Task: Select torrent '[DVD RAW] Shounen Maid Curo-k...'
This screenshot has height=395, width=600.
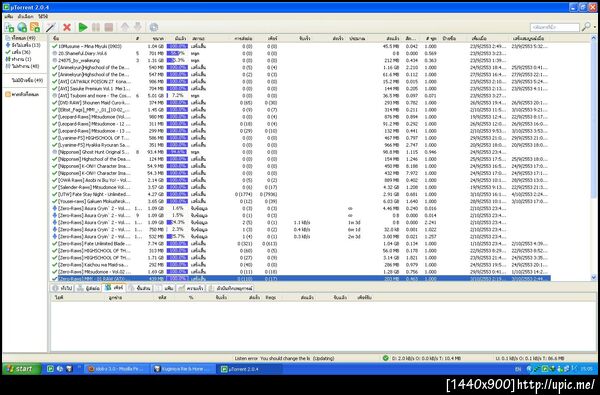Action: pyautogui.click(x=300, y=103)
